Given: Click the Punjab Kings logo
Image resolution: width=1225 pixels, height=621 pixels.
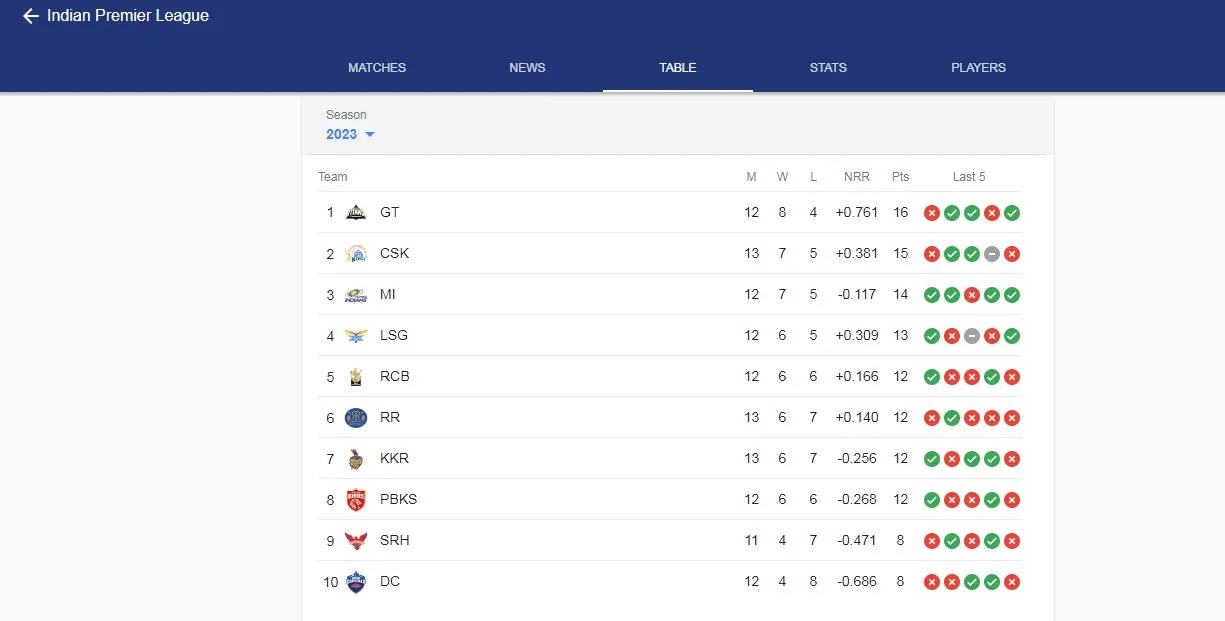Looking at the screenshot, I should tap(356, 500).
